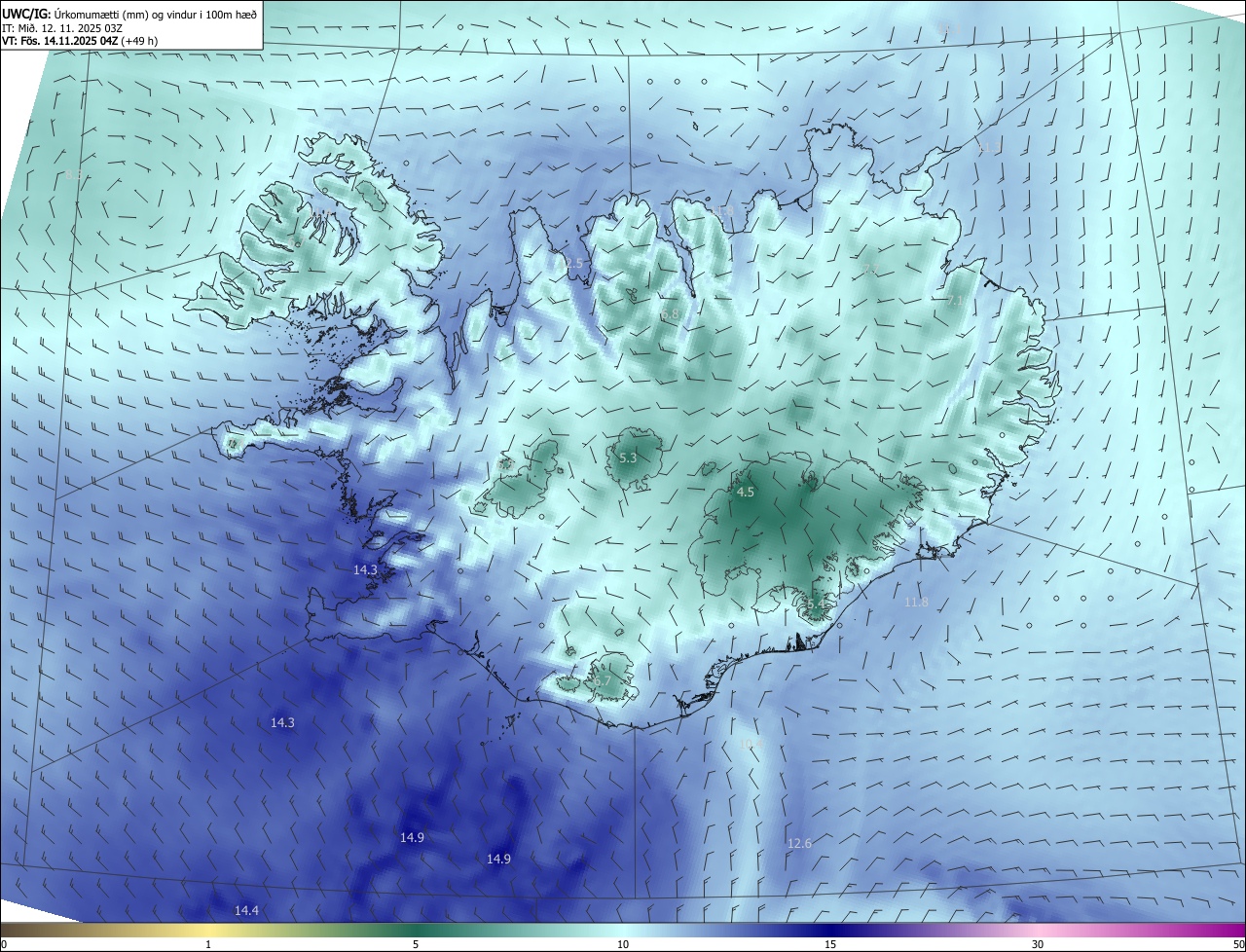Click the 10.4 value label on the map
Image resolution: width=1246 pixels, height=952 pixels.
(750, 744)
